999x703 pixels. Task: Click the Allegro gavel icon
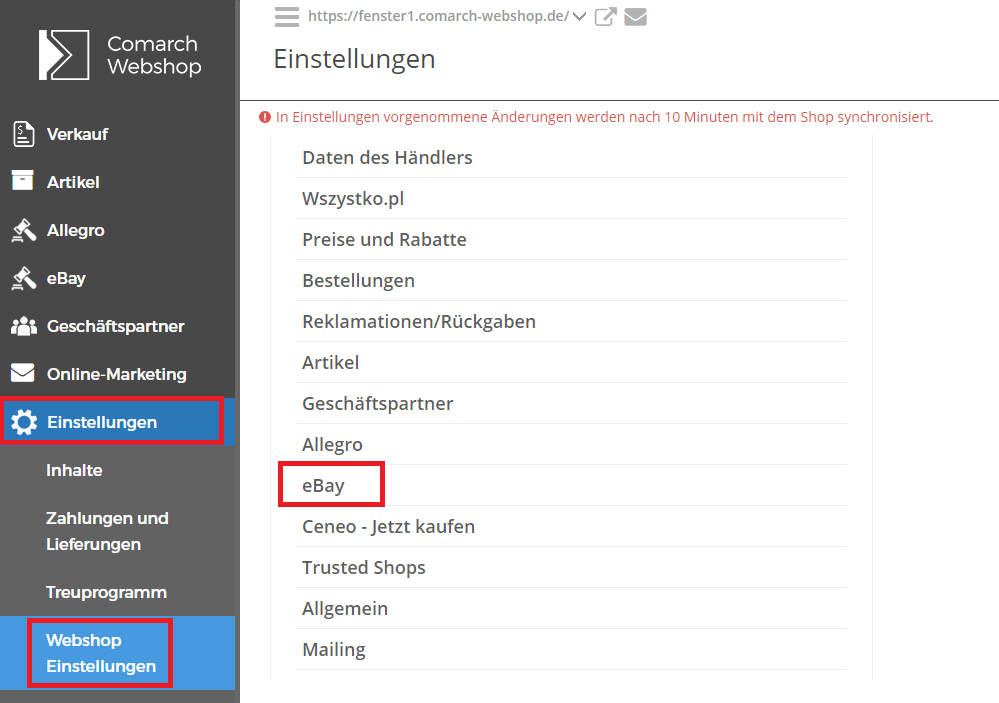pos(24,230)
